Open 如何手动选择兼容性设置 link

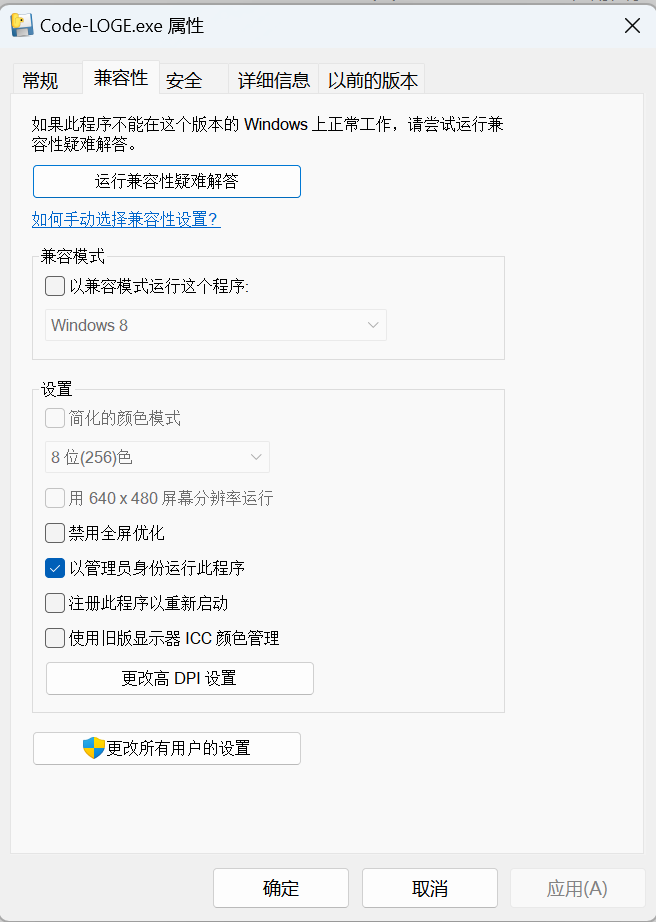(x=126, y=219)
